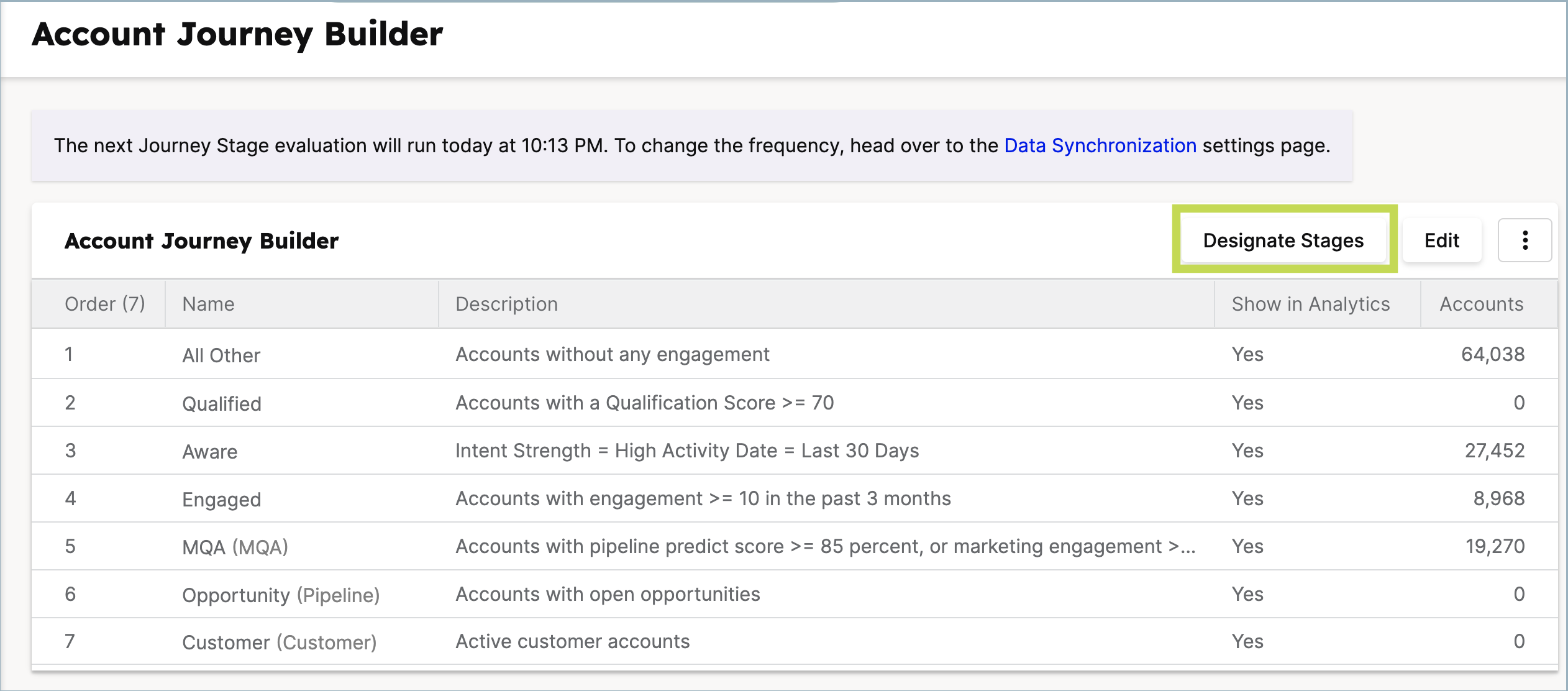Click order number 2 for Qualified
The width and height of the screenshot is (1568, 691).
coord(70,403)
